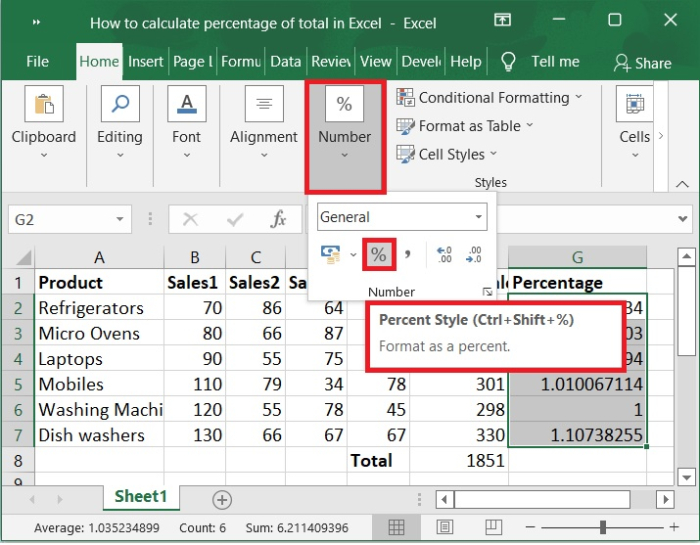Click horizontal scrollbar left arrow
The width and height of the screenshot is (700, 545).
coord(445,499)
